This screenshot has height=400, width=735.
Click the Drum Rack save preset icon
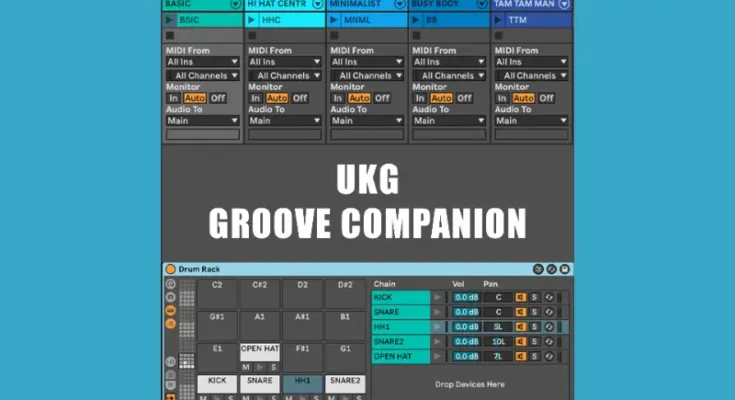coord(565,269)
